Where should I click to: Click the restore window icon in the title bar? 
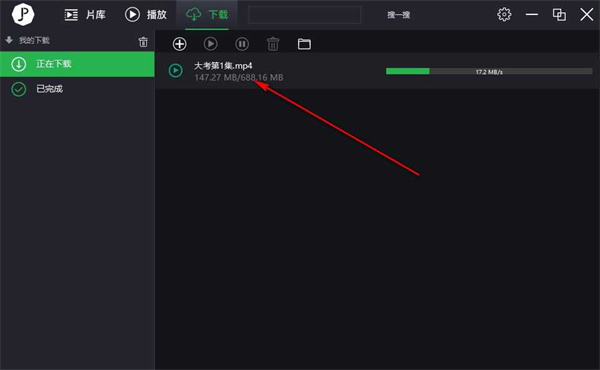pos(559,15)
